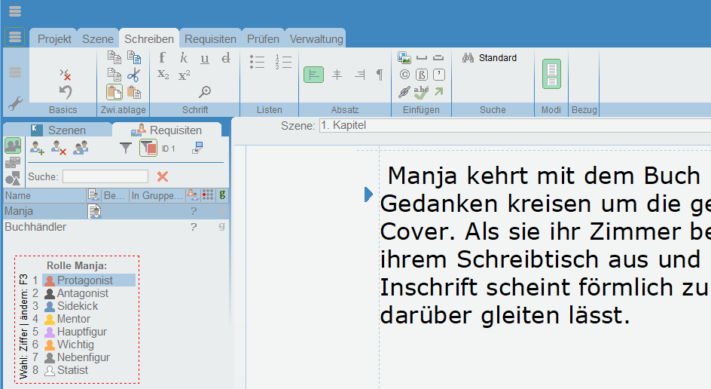This screenshot has width=711, height=389.
Task: Underline text with the u icon
Action: tap(205, 58)
